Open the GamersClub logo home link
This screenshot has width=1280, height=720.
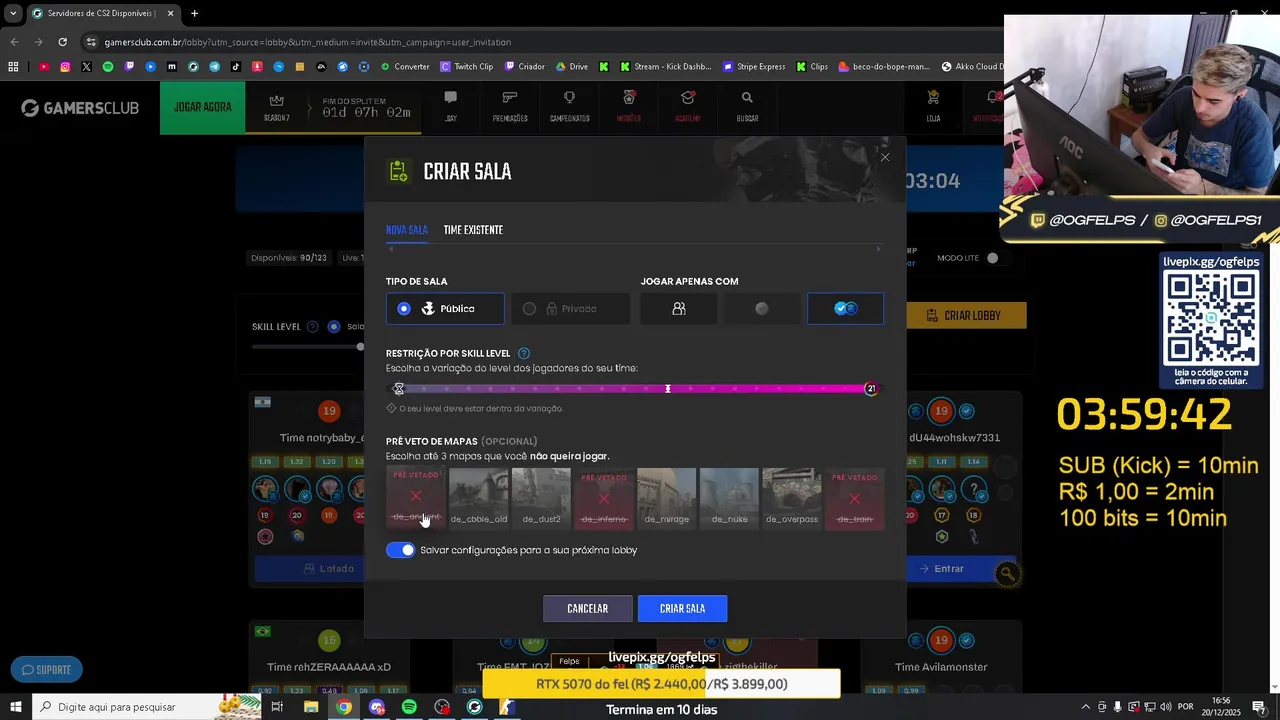tap(80, 108)
